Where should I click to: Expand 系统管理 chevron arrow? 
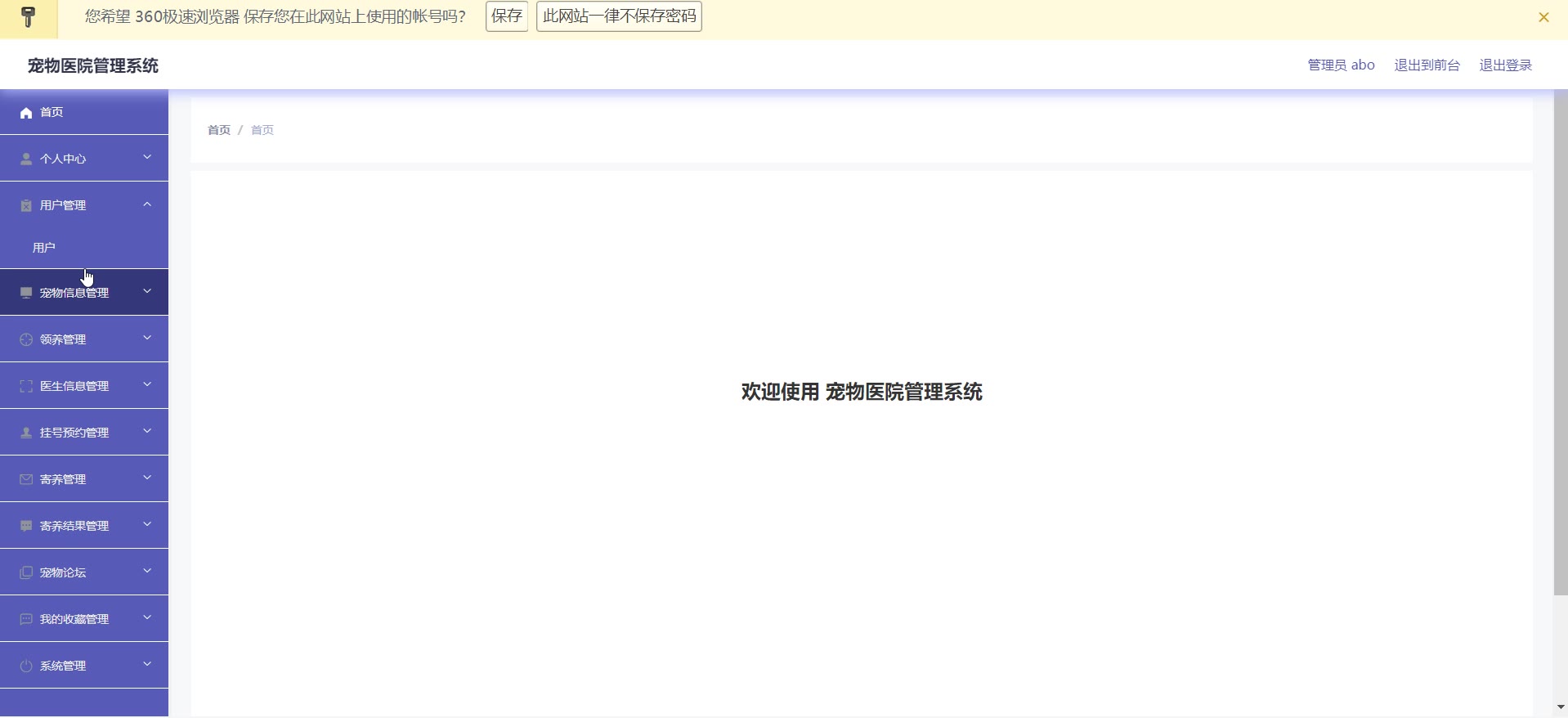[147, 664]
